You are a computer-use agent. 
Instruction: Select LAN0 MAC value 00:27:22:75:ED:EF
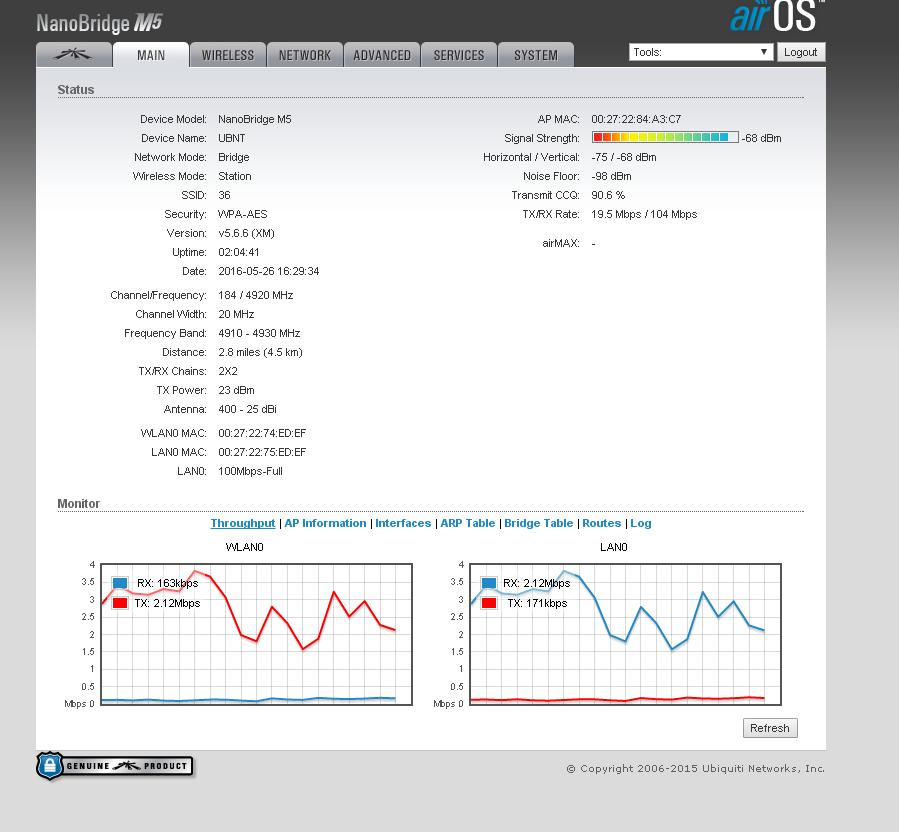(262, 451)
